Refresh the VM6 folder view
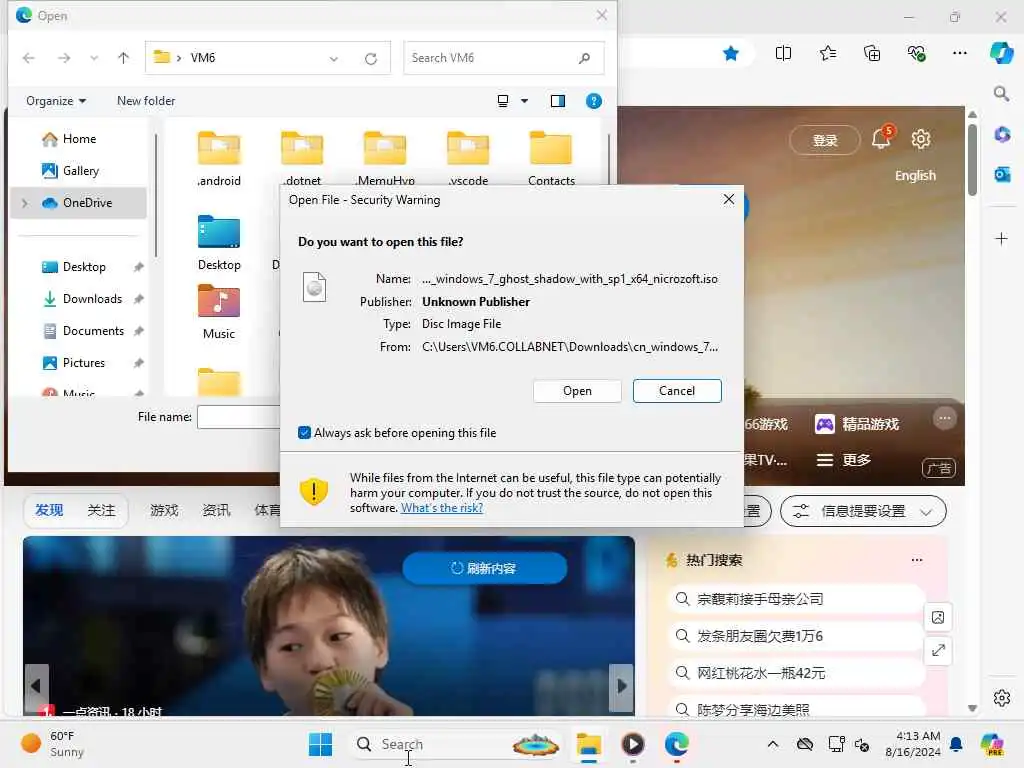This screenshot has height=768, width=1024. coord(371,59)
